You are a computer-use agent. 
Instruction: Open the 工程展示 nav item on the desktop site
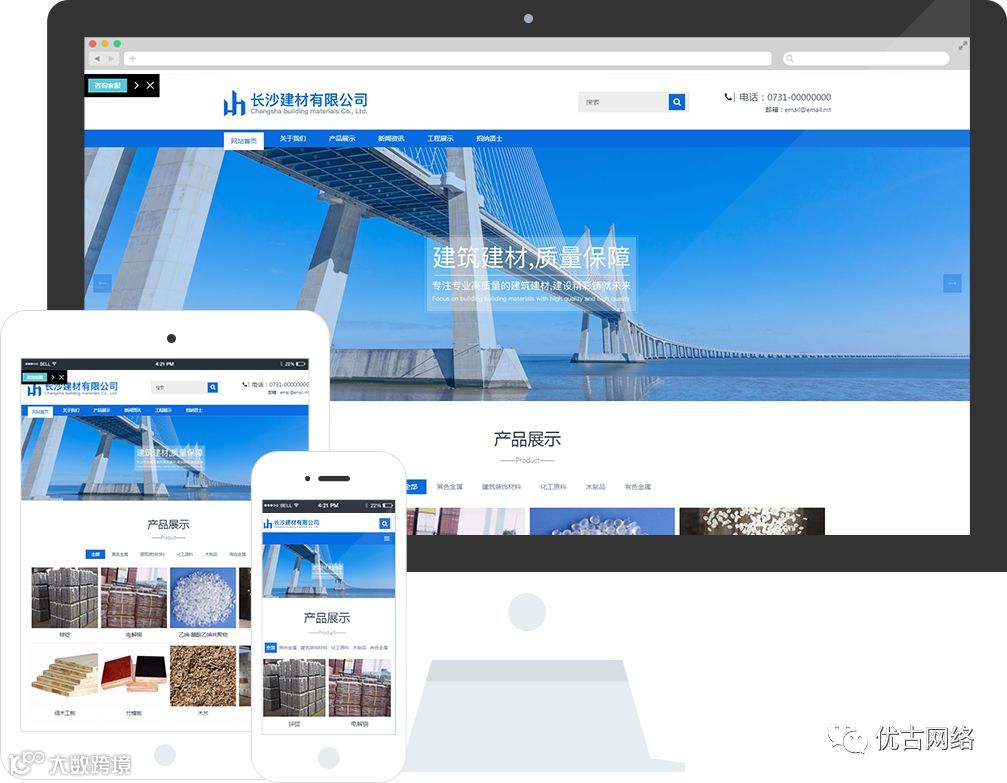coord(440,139)
